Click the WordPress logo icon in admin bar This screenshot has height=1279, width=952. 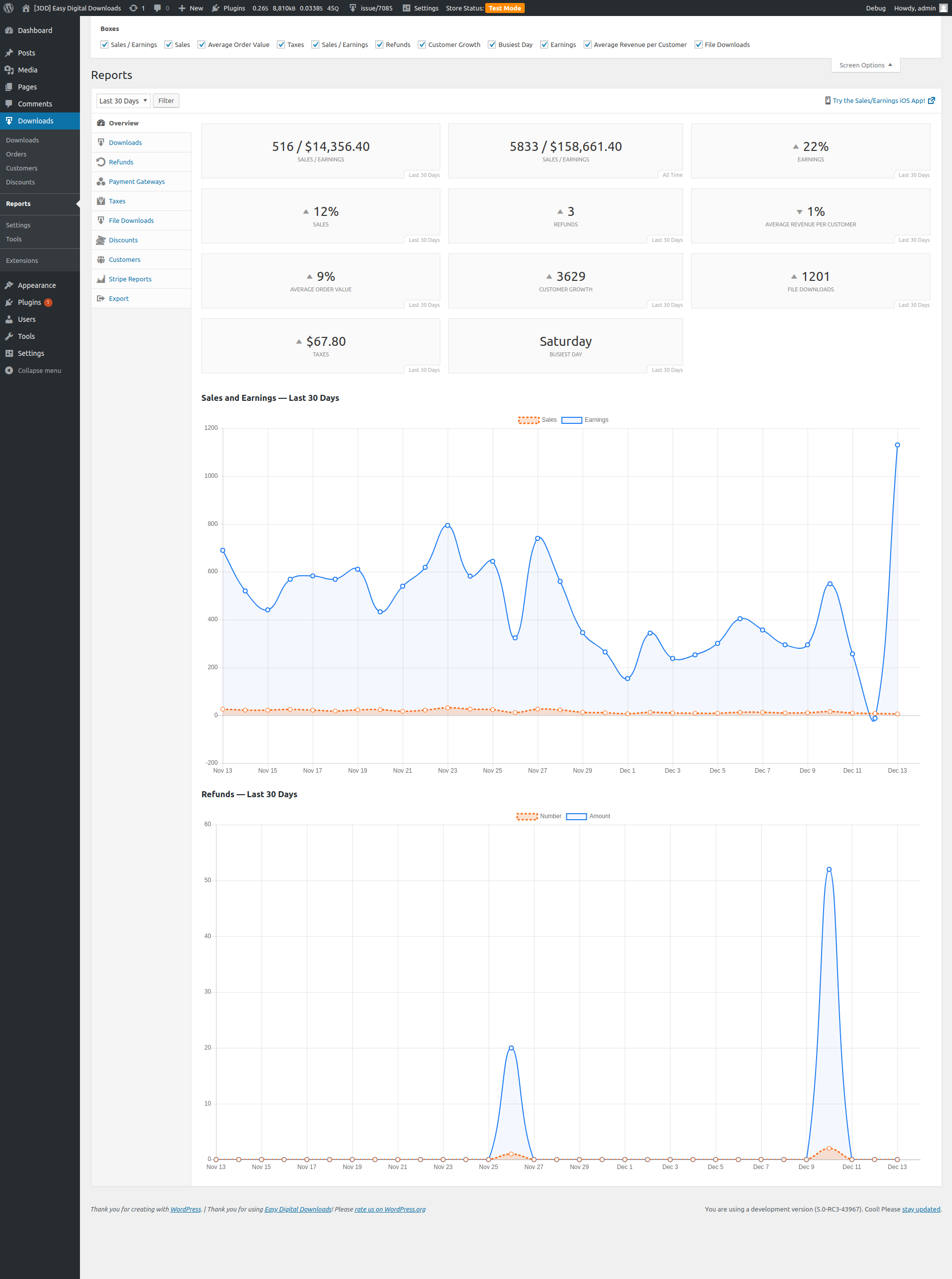[8, 8]
